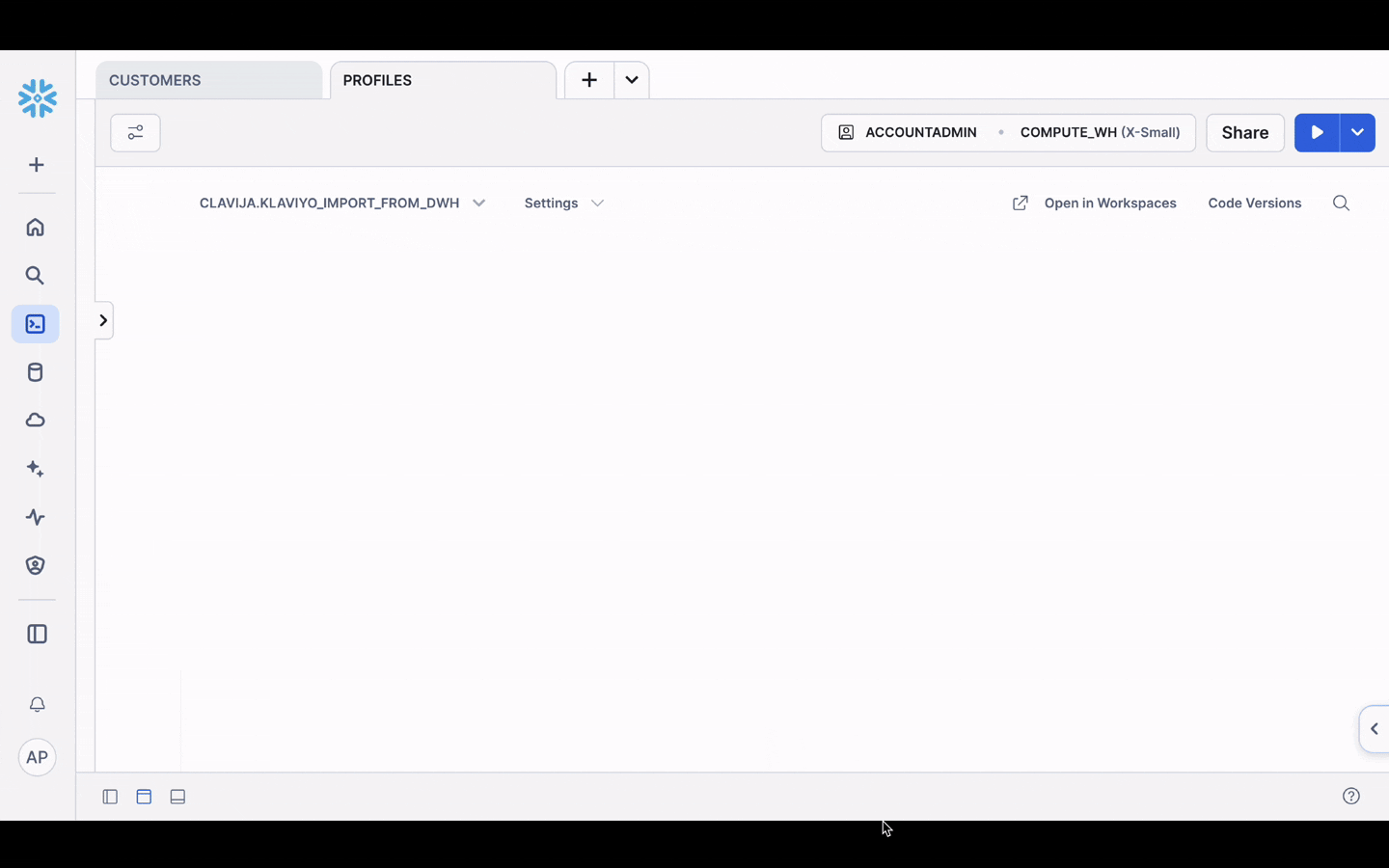Open the Admin sidebar icon
The width and height of the screenshot is (1389, 868).
[x=35, y=565]
